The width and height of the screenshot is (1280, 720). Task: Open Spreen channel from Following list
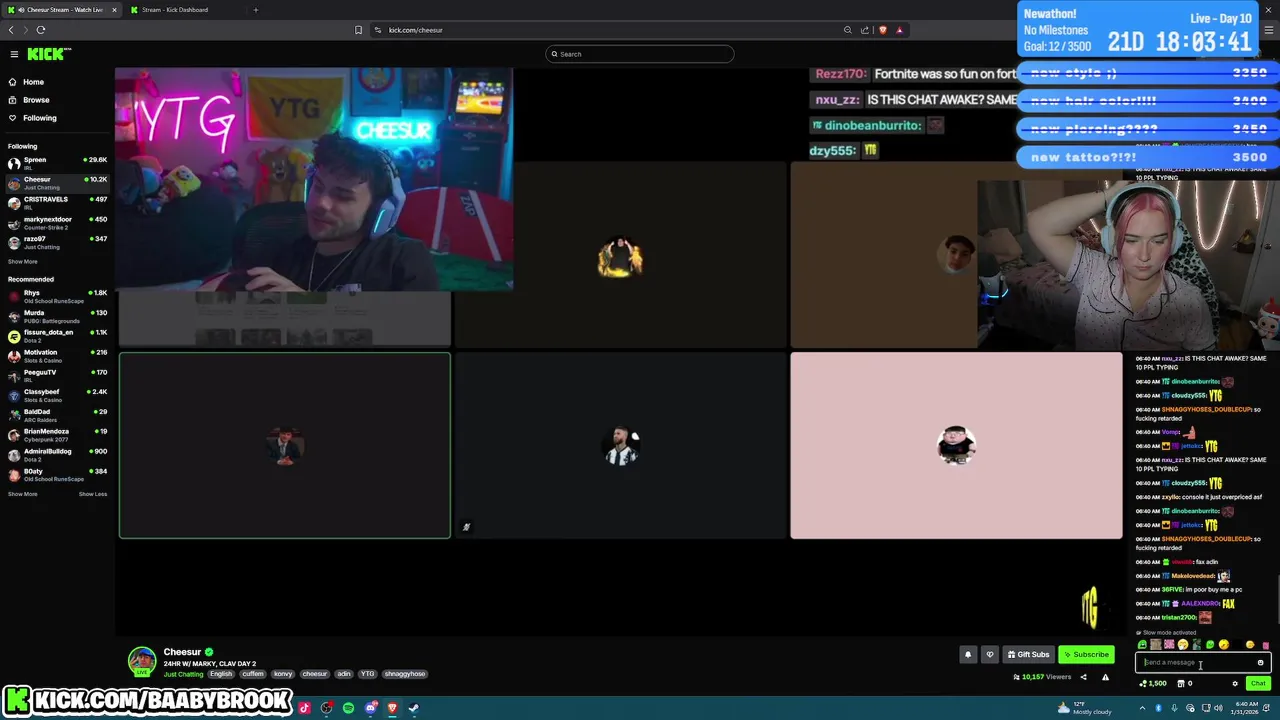[57, 162]
